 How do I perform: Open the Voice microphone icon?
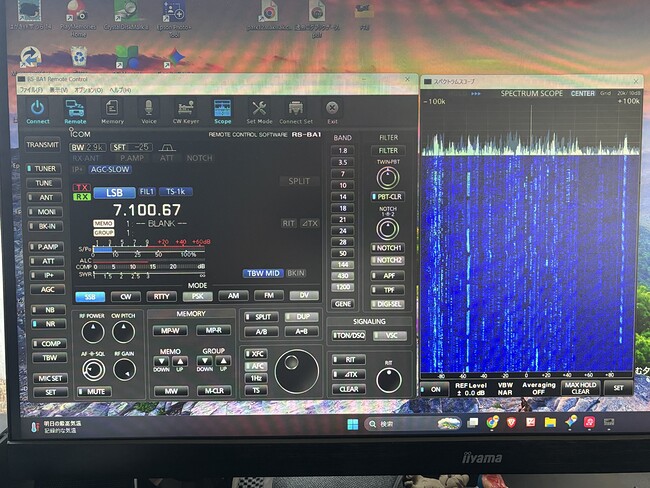(149, 111)
